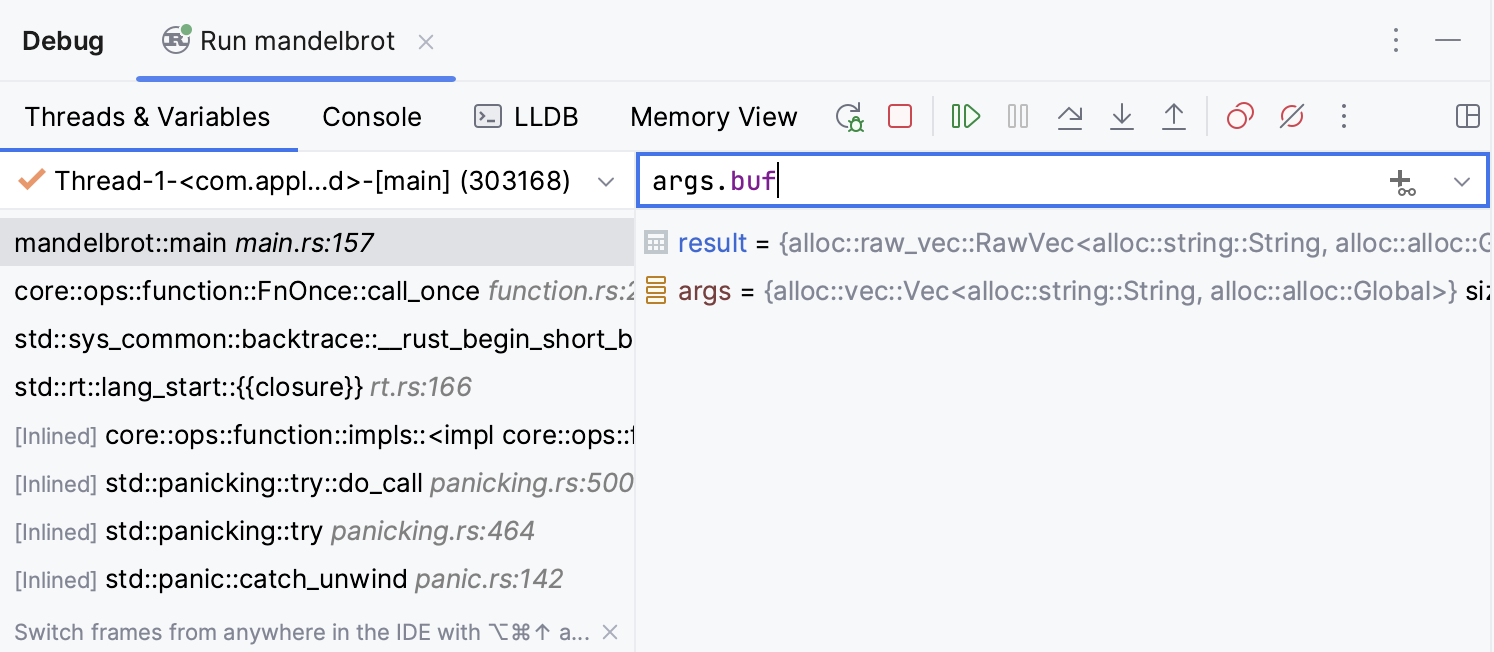Toggle Mute Breakpoints
The image size is (1494, 652).
pyautogui.click(x=1292, y=117)
